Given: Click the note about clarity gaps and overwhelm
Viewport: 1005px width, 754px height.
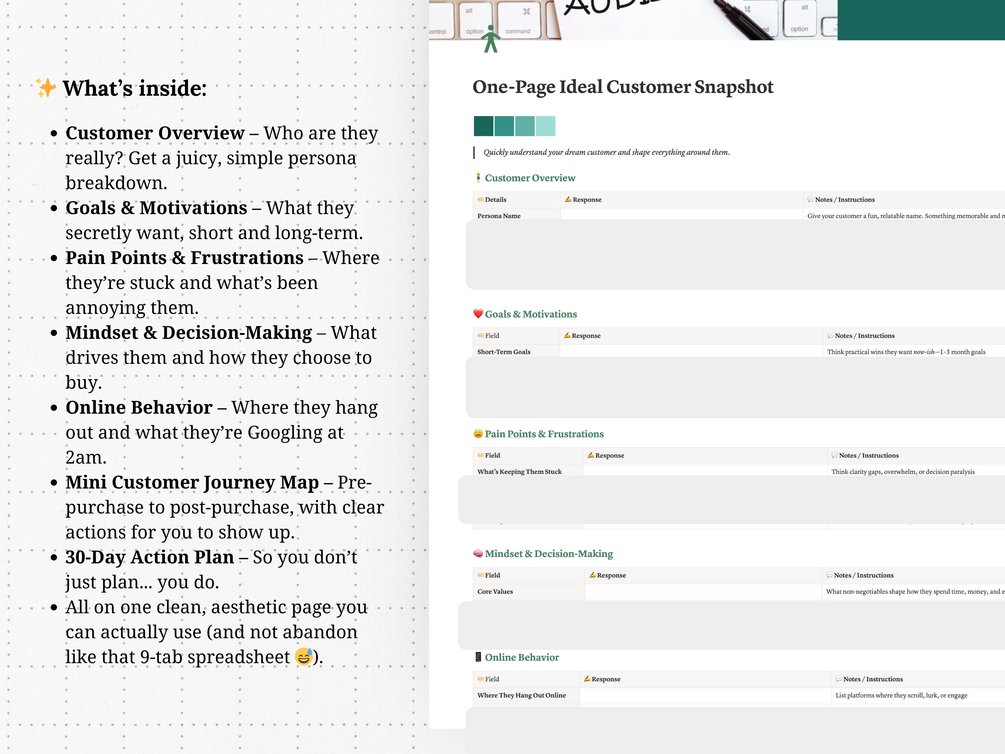Looking at the screenshot, I should [903, 471].
